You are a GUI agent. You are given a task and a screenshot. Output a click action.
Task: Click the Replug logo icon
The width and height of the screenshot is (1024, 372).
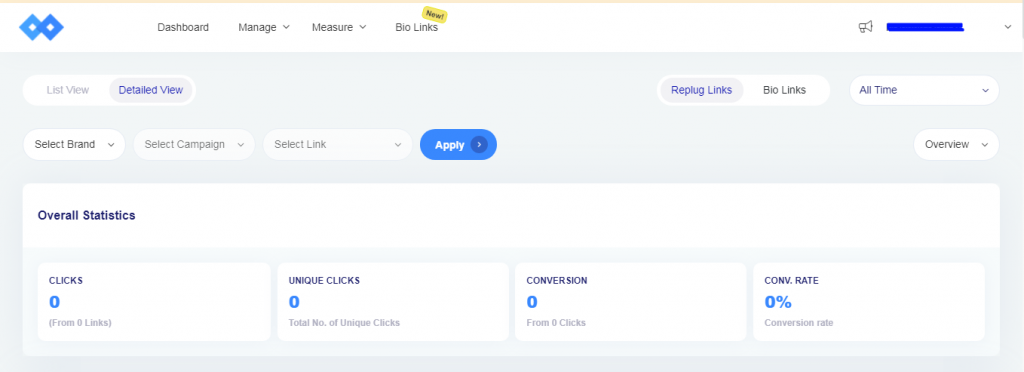tap(41, 27)
